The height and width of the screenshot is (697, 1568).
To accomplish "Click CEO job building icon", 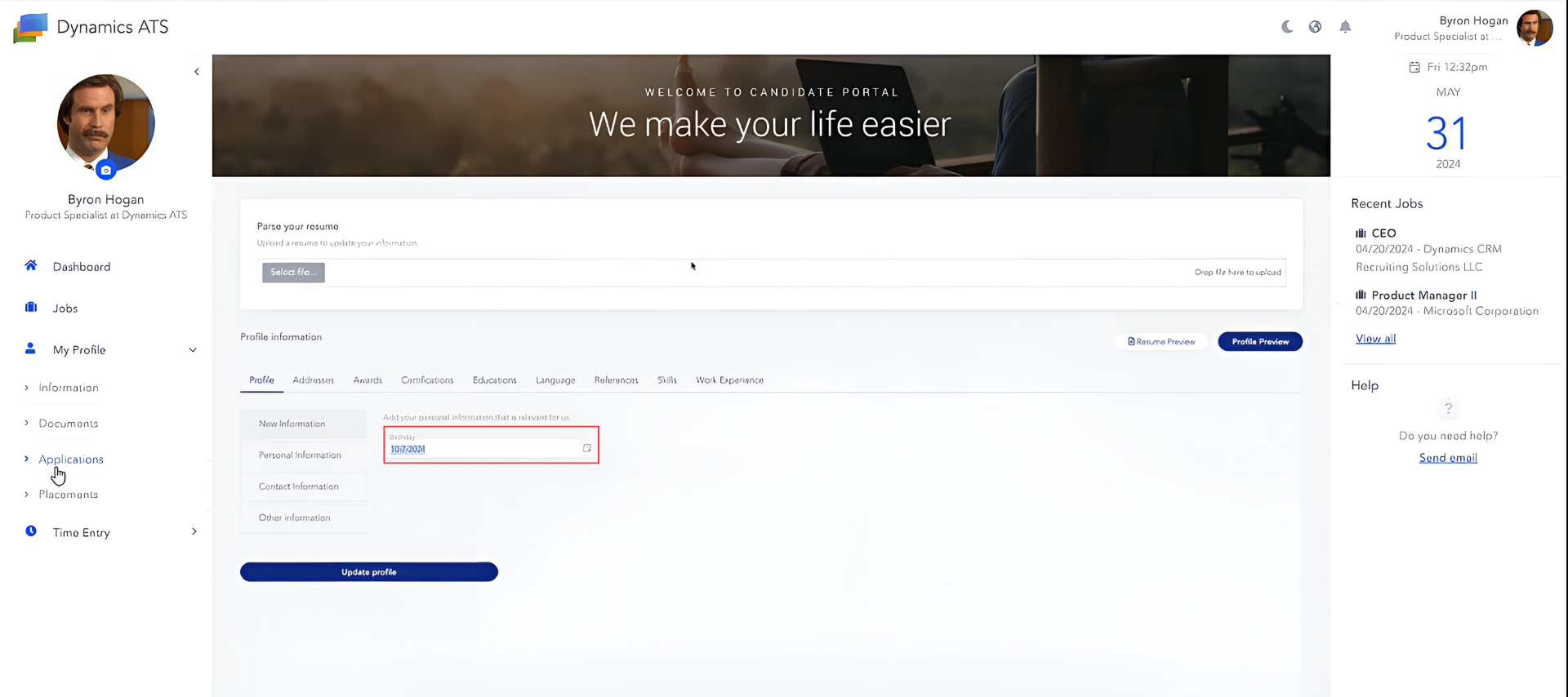I will pos(1361,233).
